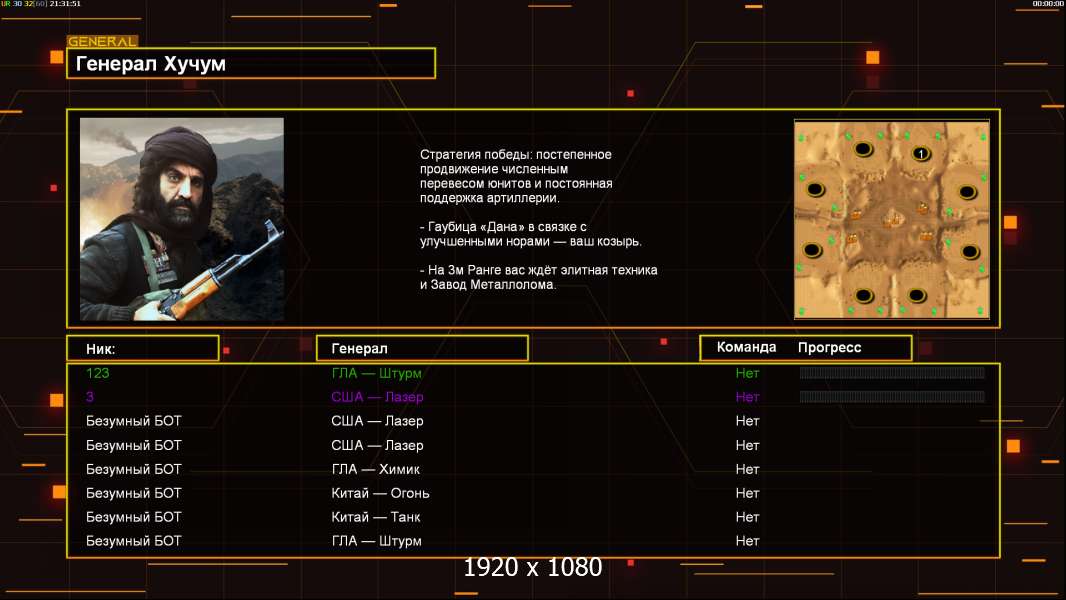Click team value "Нет" in Китай — Танк row
The width and height of the screenshot is (1066, 600).
point(747,517)
